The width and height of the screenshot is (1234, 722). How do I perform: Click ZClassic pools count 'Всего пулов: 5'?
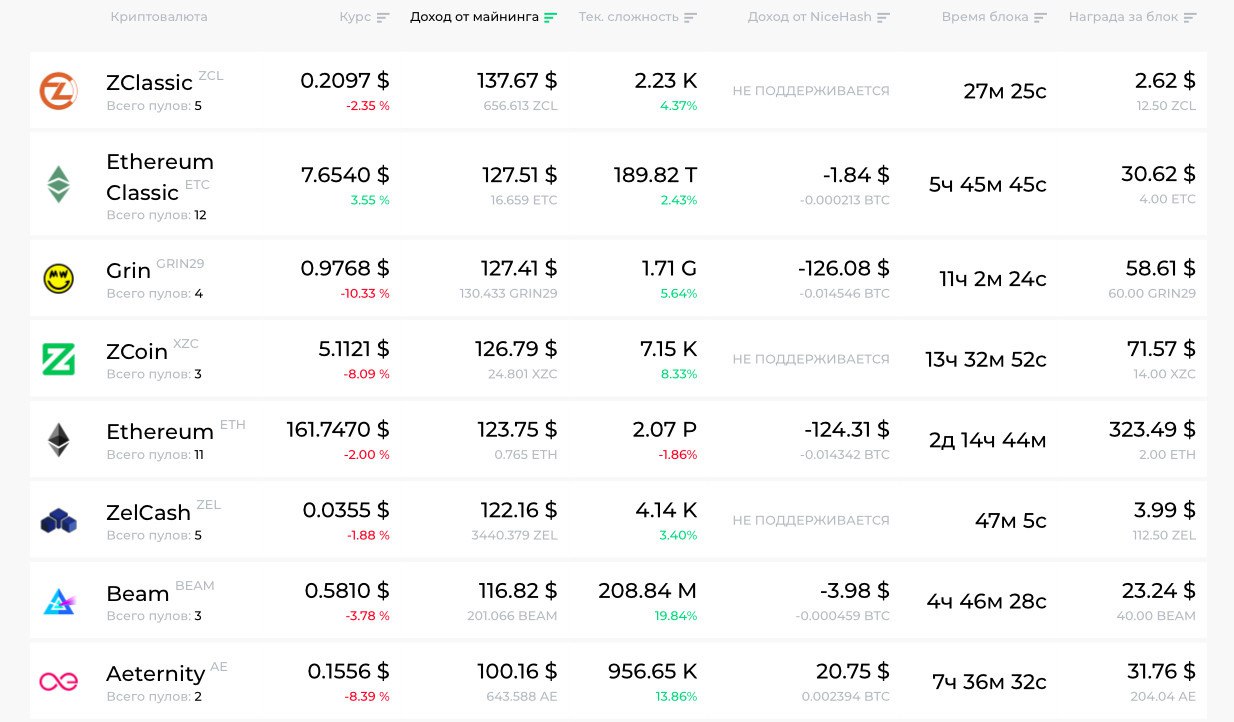[x=154, y=104]
